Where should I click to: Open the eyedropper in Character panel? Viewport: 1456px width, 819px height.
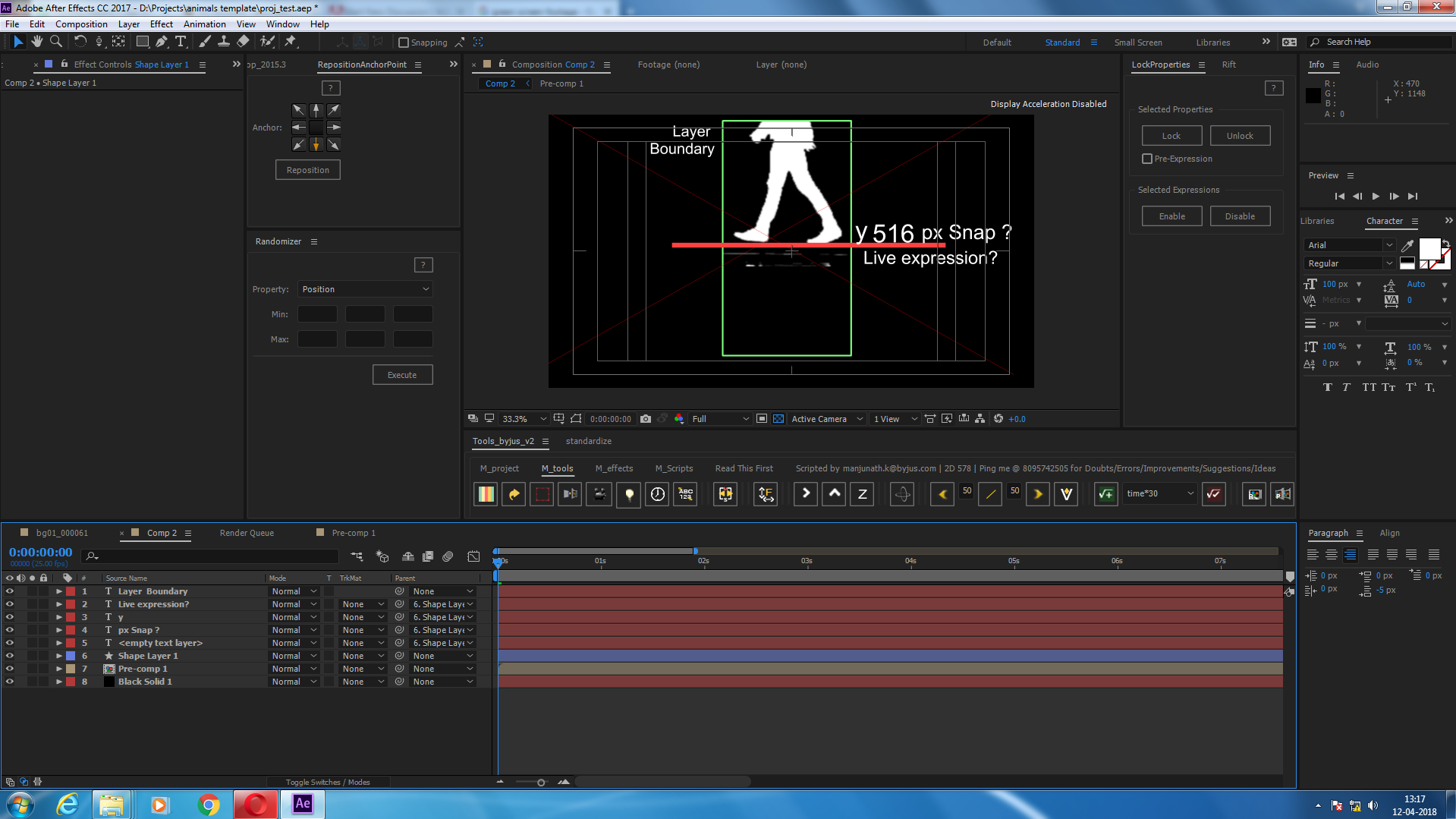click(1407, 245)
